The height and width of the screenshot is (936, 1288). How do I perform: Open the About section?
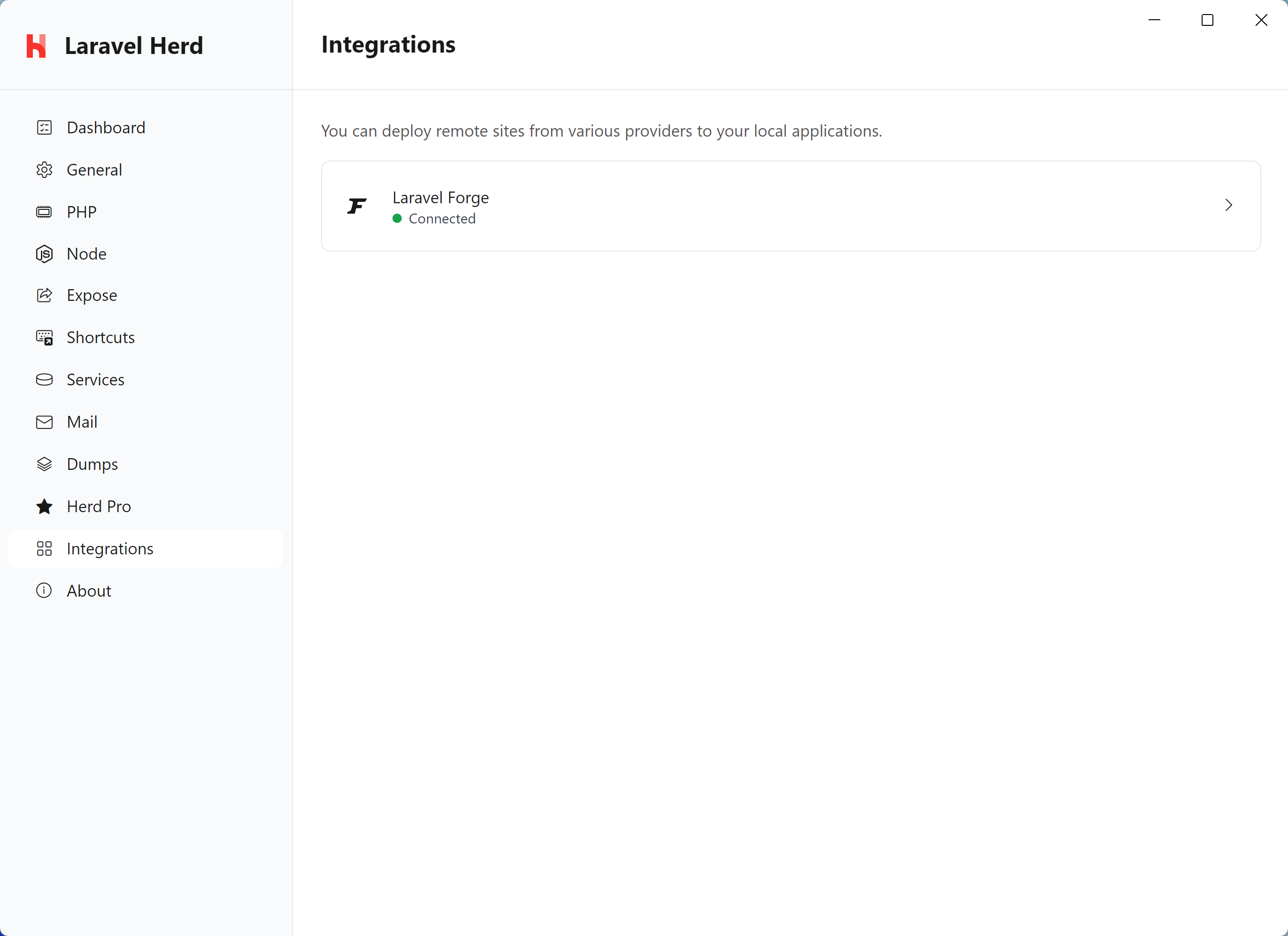89,590
